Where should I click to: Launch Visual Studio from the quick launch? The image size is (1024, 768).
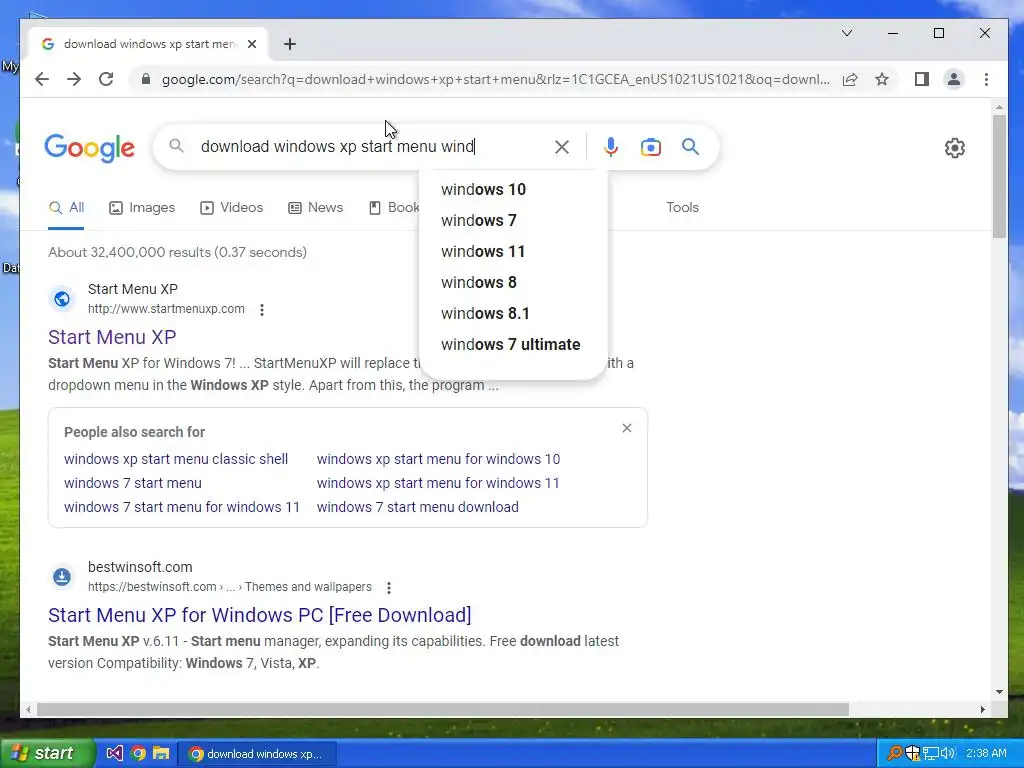click(x=114, y=754)
